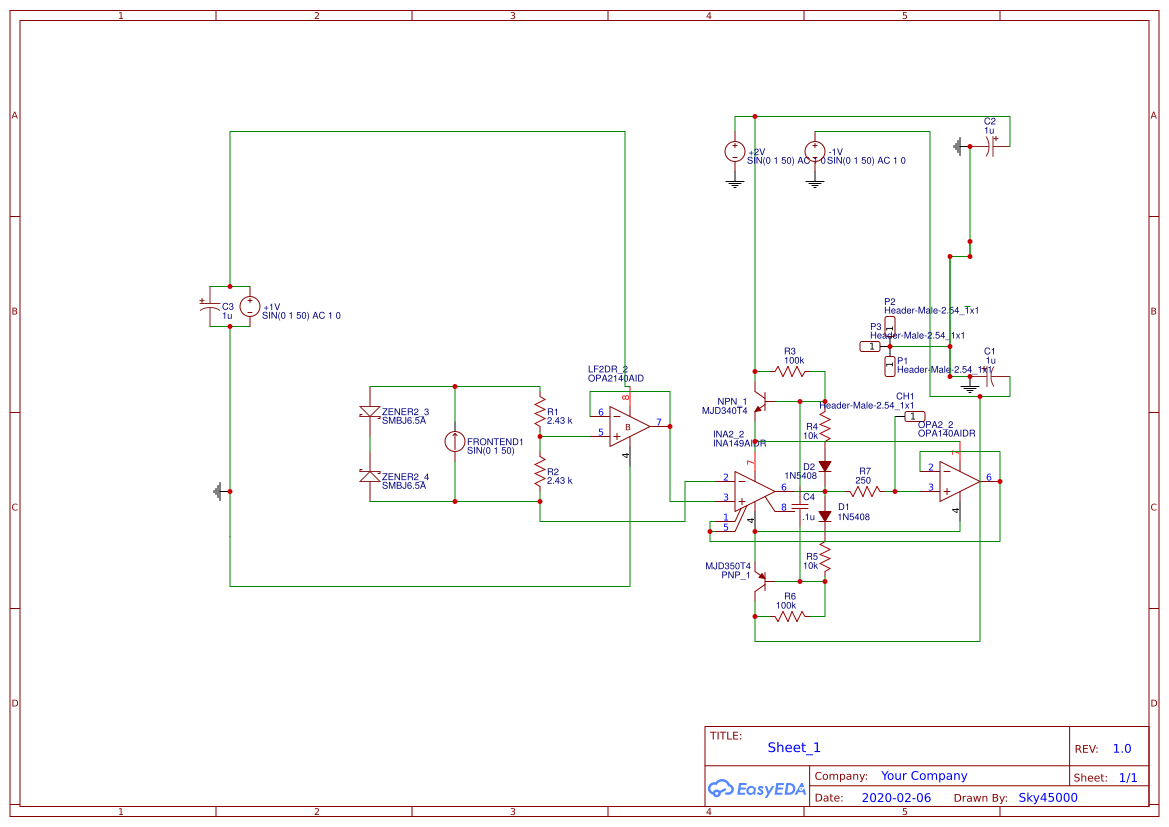This screenshot has height=827, width=1169.
Task: Click the ZENER2_3 diode symbol
Action: (x=370, y=412)
